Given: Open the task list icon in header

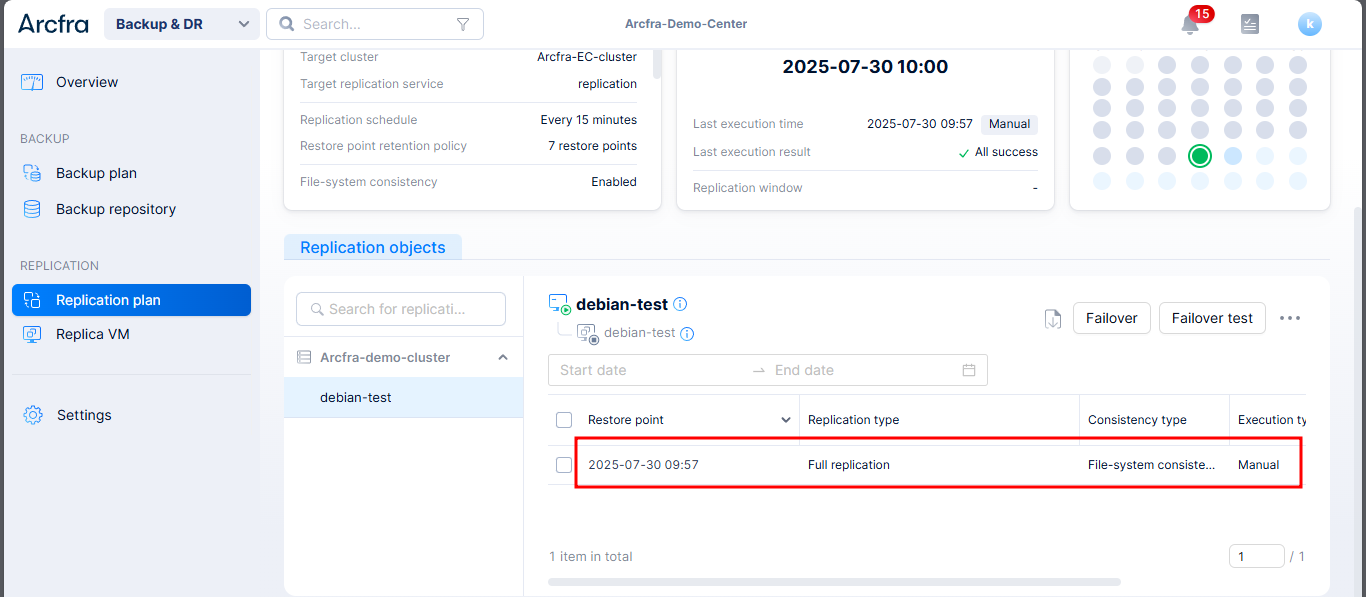Looking at the screenshot, I should point(1249,25).
